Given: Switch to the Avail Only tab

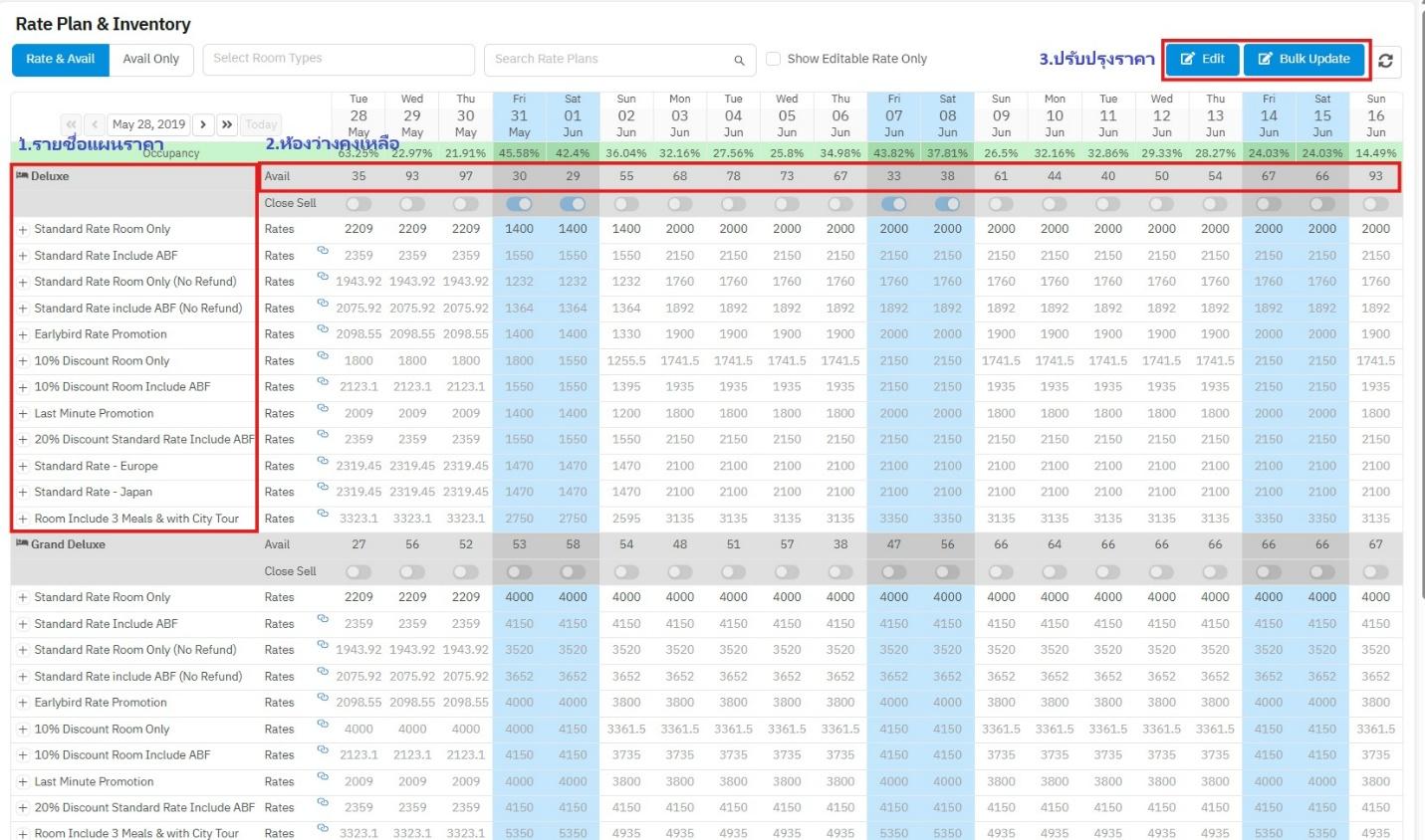Looking at the screenshot, I should (x=150, y=59).
